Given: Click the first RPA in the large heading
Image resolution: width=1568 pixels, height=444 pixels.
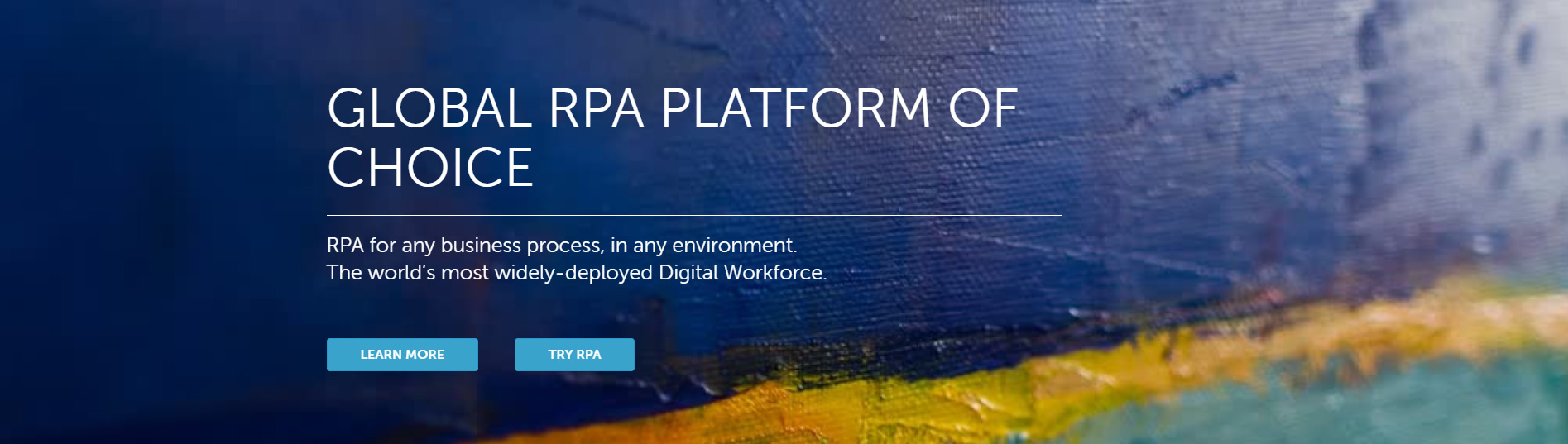Looking at the screenshot, I should point(596,109).
